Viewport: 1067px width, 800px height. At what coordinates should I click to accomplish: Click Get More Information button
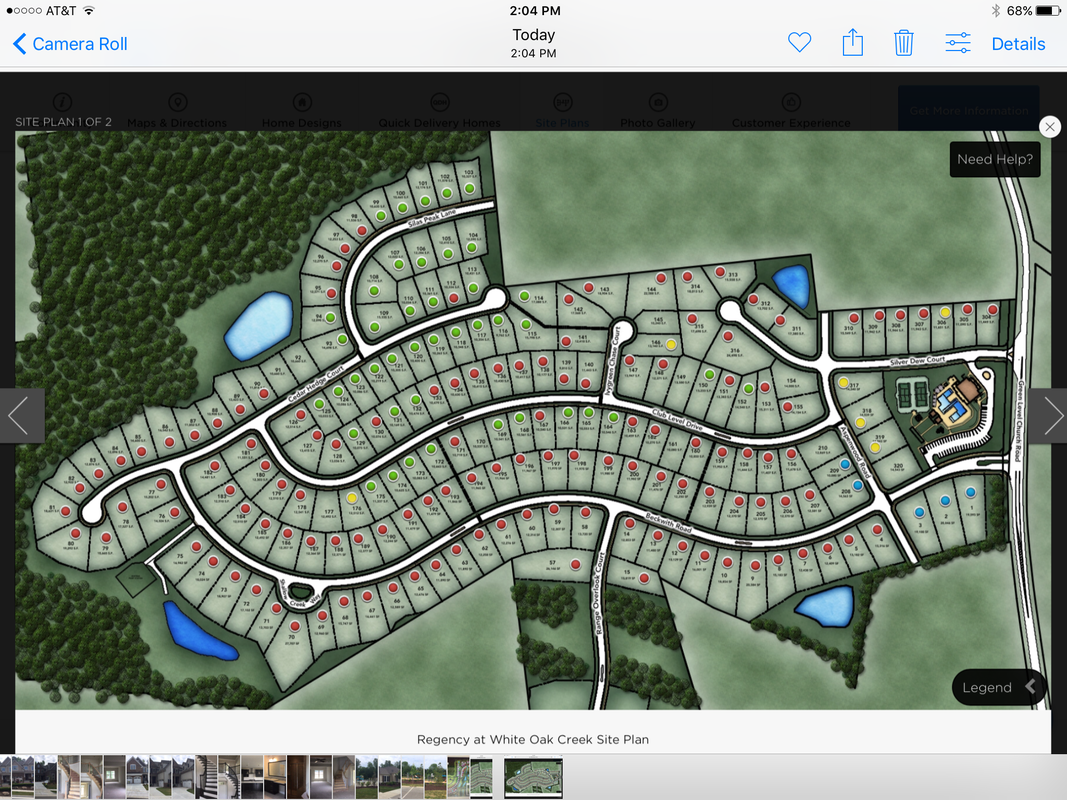(968, 110)
